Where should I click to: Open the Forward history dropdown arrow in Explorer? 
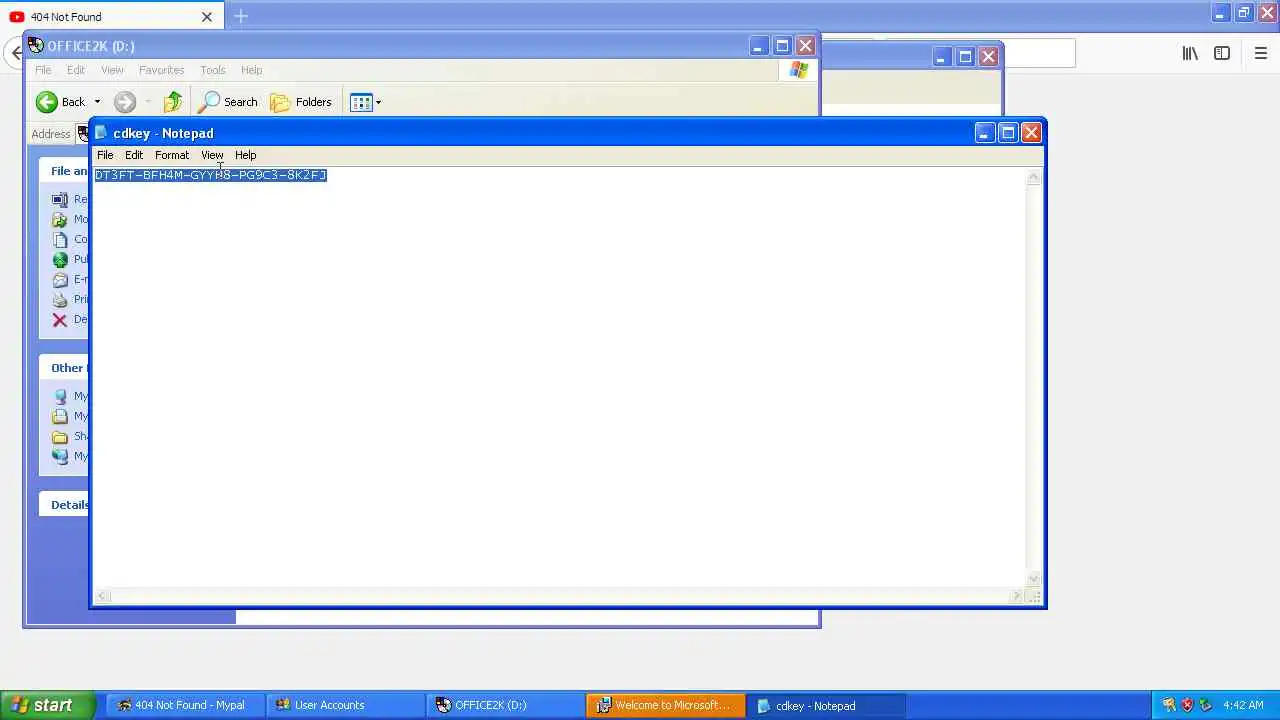pos(148,102)
